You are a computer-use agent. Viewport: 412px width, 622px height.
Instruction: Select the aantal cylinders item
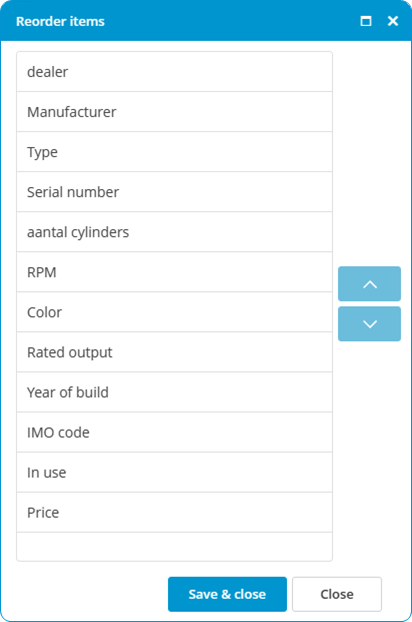[174, 232]
